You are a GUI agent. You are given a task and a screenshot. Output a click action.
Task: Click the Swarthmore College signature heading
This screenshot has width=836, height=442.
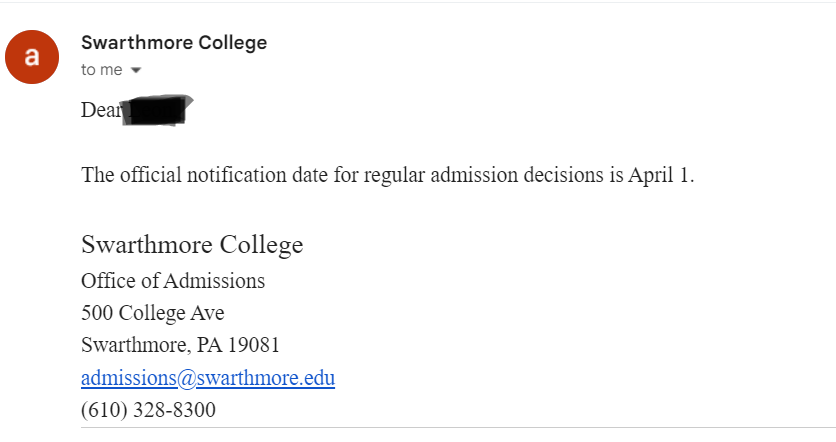[x=191, y=245]
